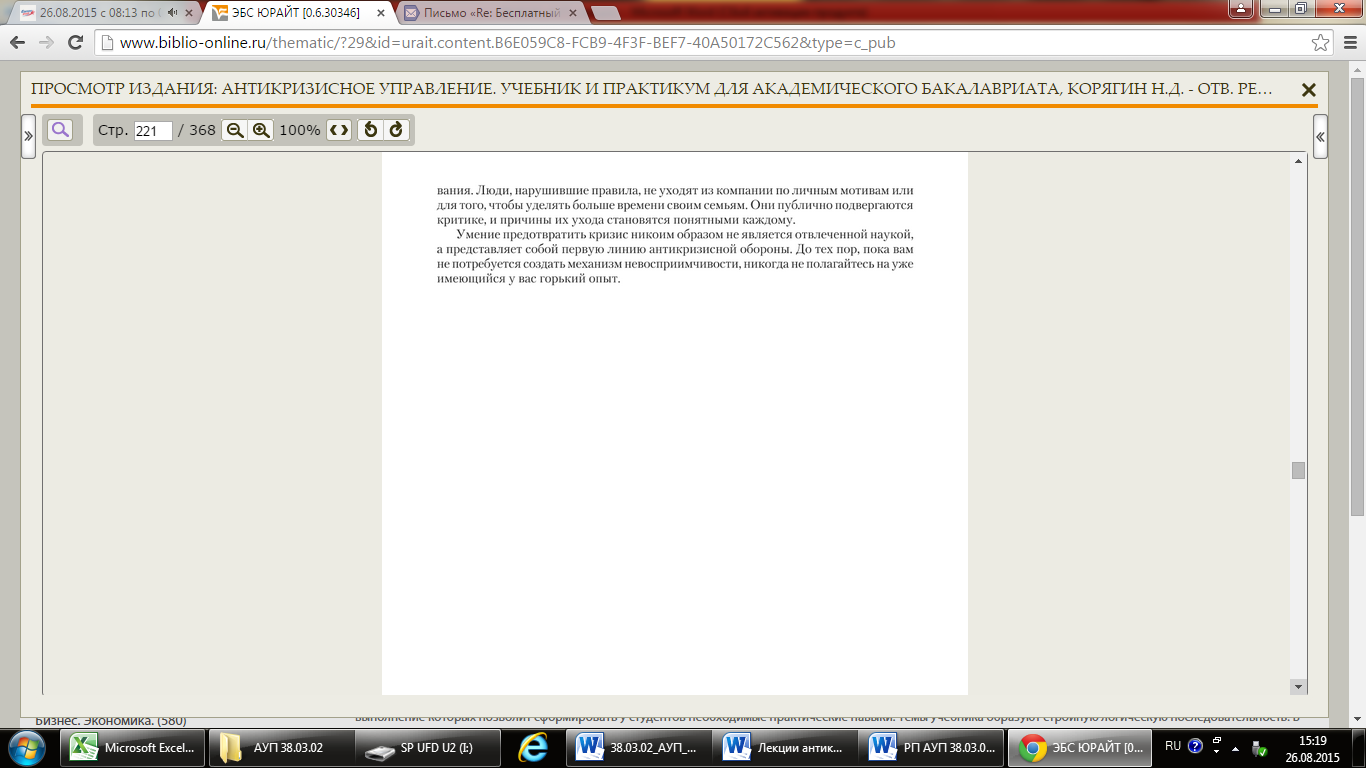Rotate page counterclockwise
Viewport: 1366px width, 768px height.
(x=370, y=130)
